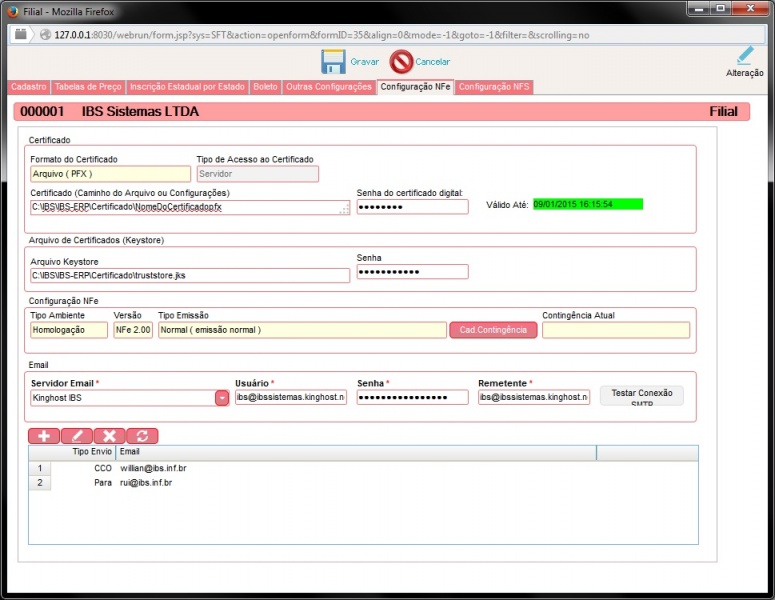The width and height of the screenshot is (775, 600).
Task: Open the Tipo Ambiente Homologação combo
Action: pos(69,330)
